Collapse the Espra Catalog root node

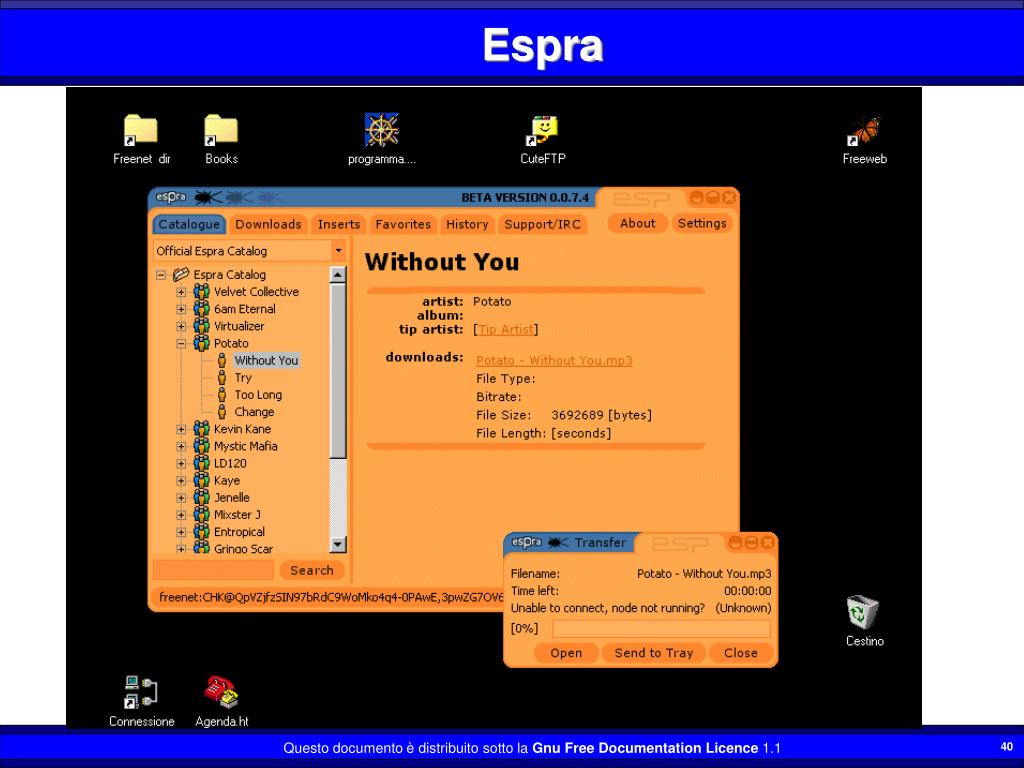tap(161, 275)
